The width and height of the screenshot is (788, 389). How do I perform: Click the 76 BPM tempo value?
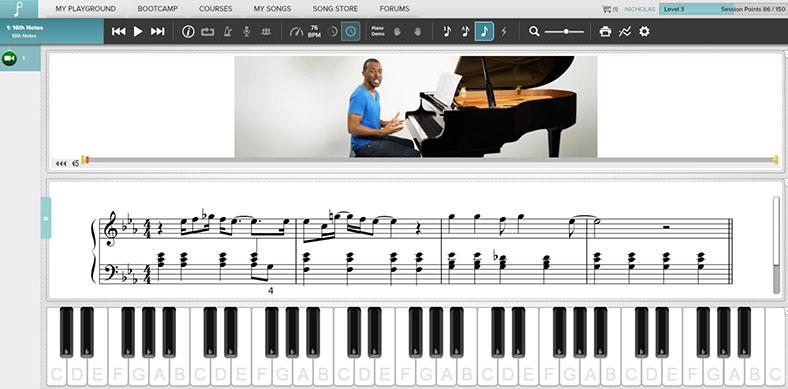pos(314,31)
